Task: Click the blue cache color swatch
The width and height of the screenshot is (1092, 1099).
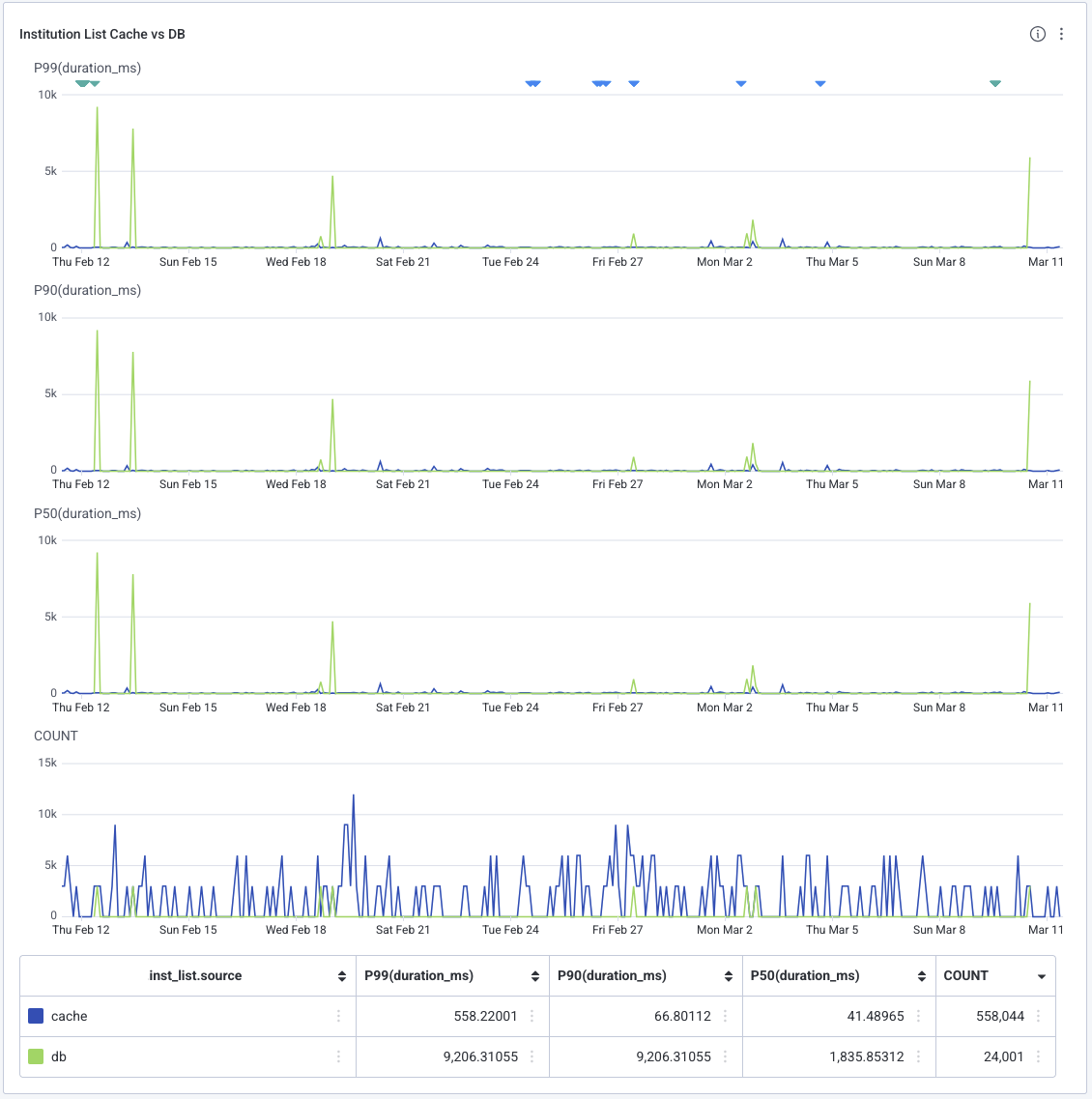Action: click(35, 1016)
